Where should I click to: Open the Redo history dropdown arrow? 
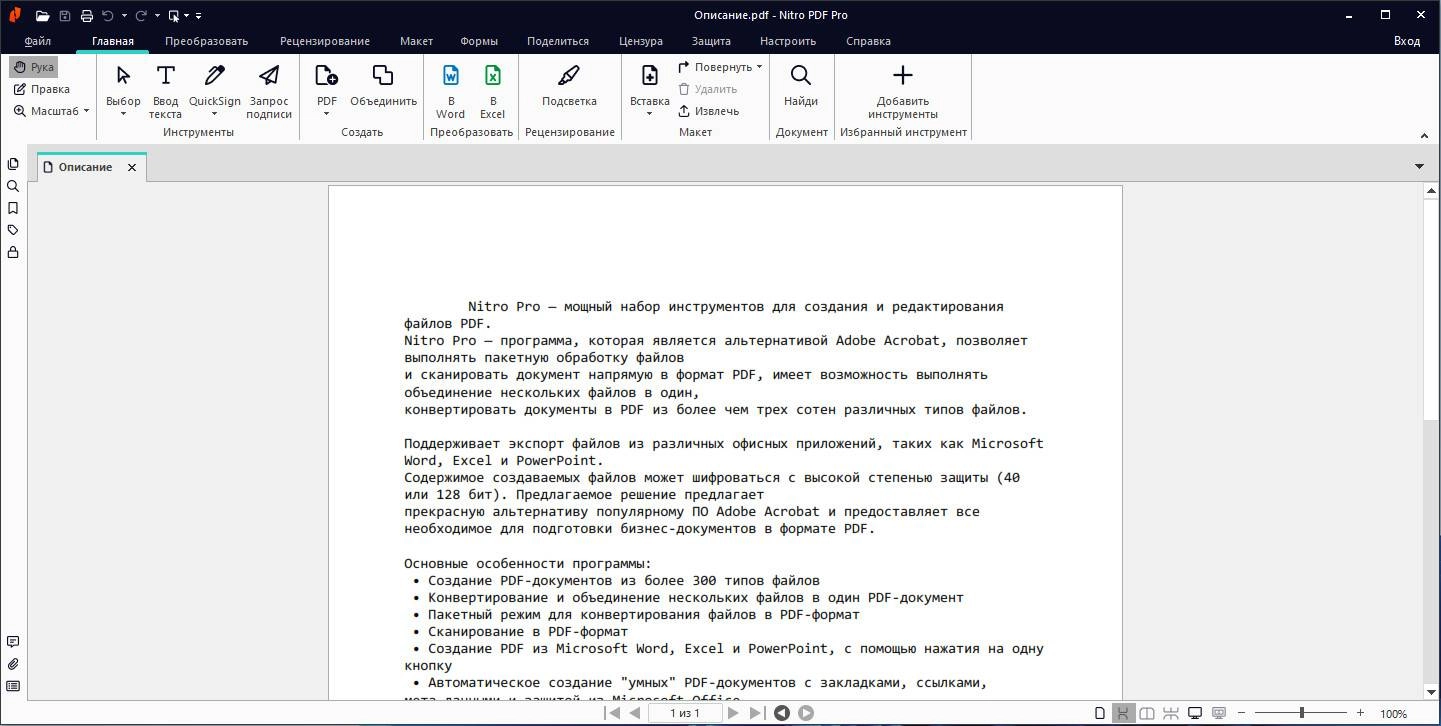pyautogui.click(x=157, y=16)
